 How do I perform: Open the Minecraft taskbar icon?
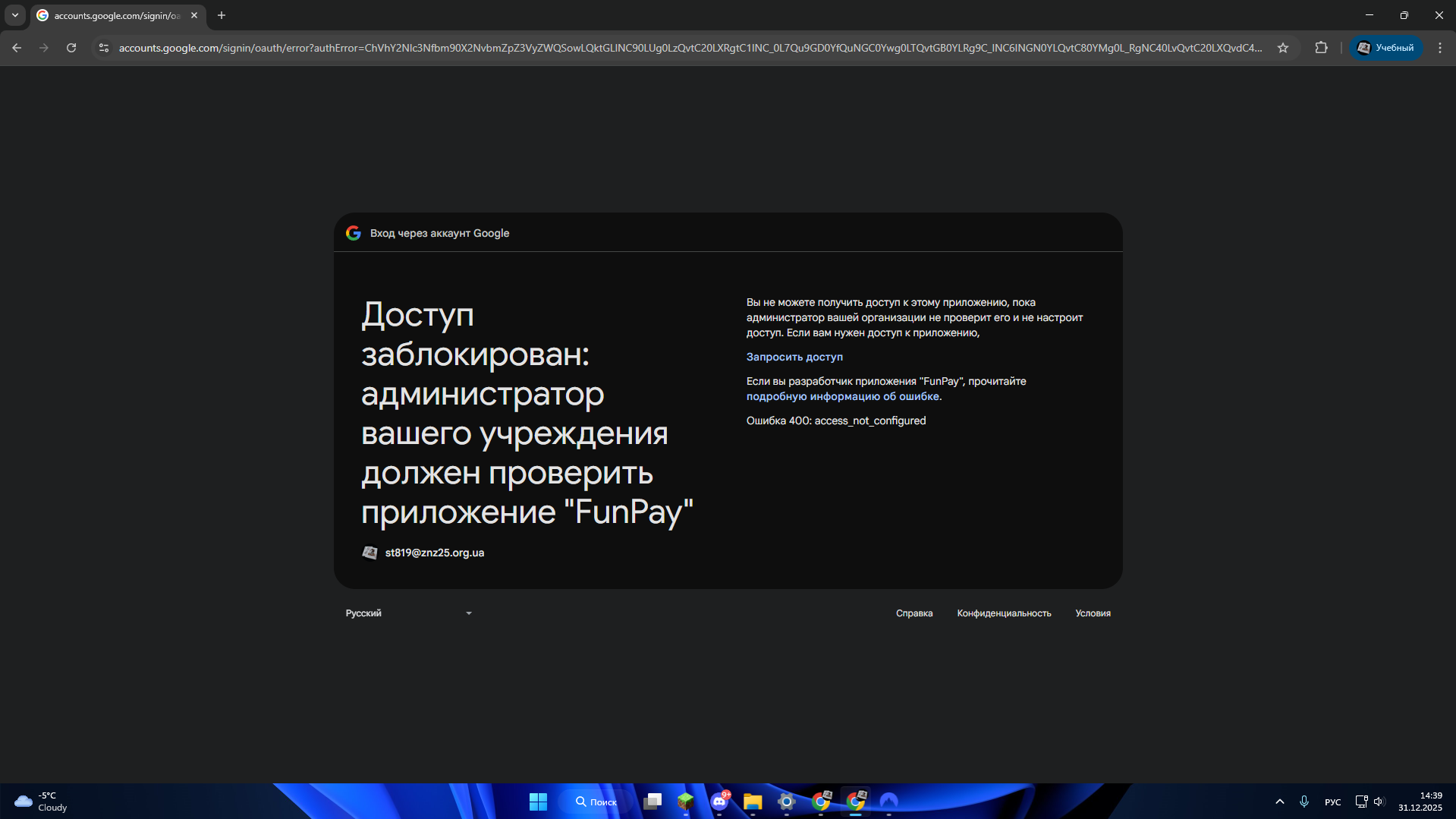point(685,802)
